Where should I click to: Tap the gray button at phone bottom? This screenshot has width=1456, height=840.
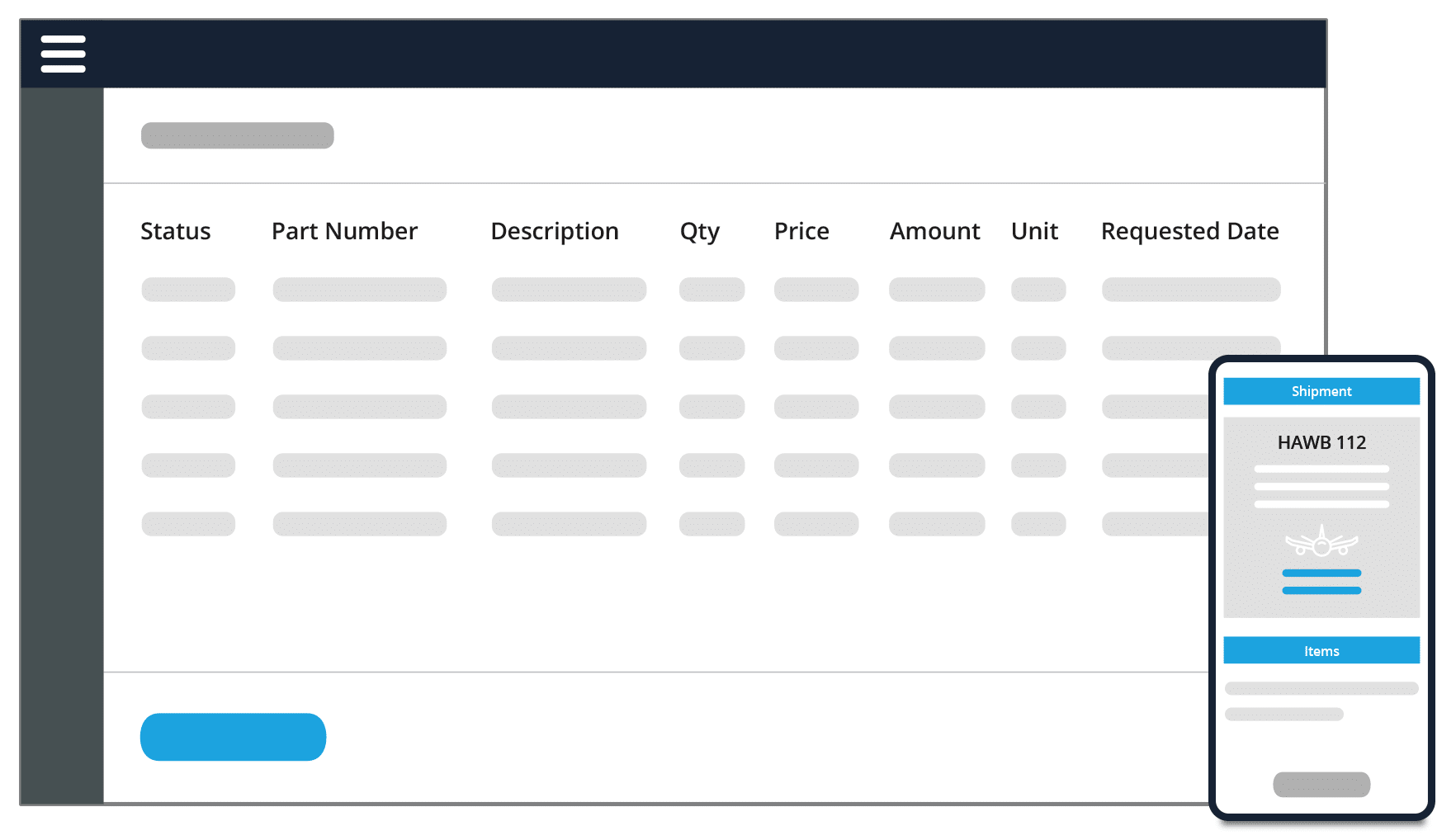(1321, 784)
